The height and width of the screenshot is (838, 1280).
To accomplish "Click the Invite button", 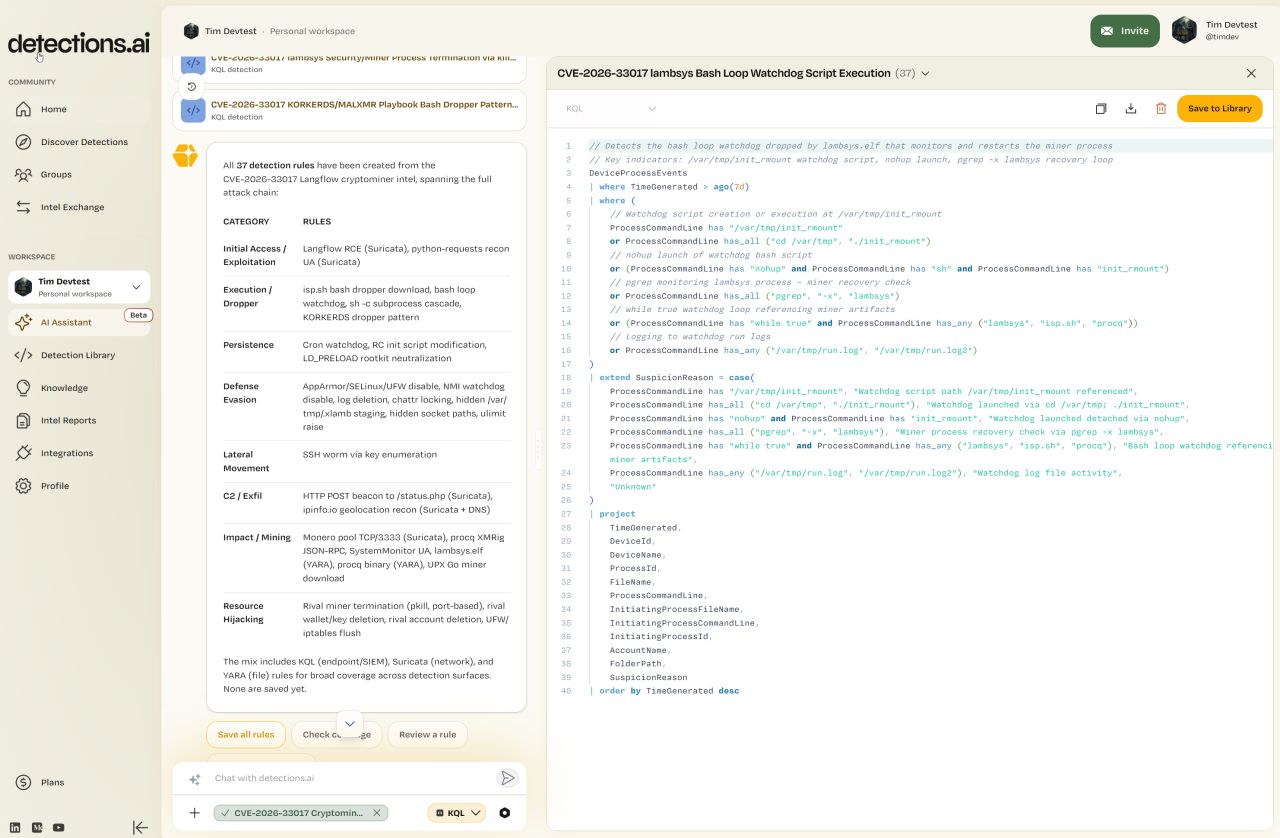I will 1125,31.
